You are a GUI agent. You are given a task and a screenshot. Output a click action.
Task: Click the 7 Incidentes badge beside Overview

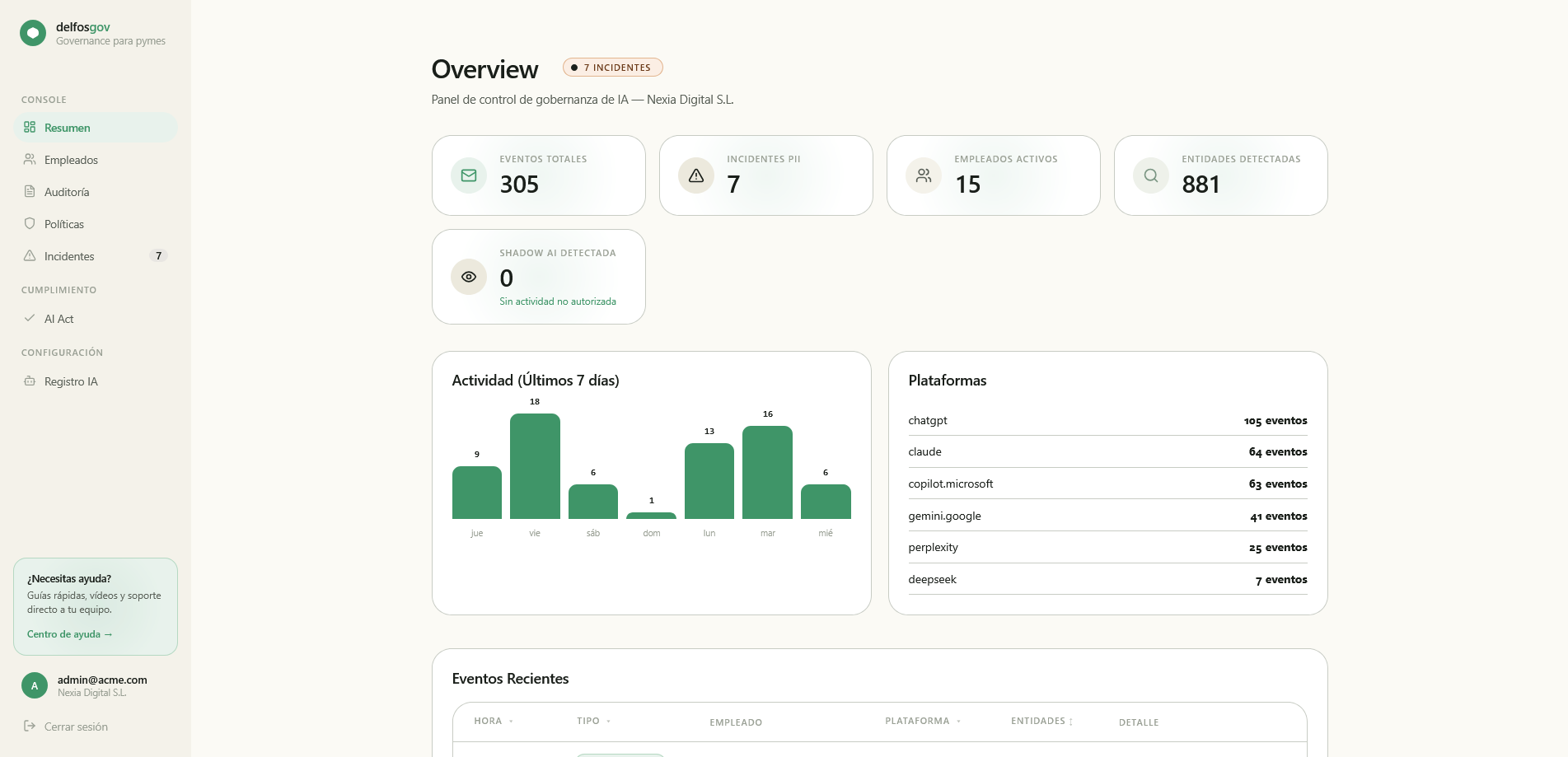tap(613, 68)
